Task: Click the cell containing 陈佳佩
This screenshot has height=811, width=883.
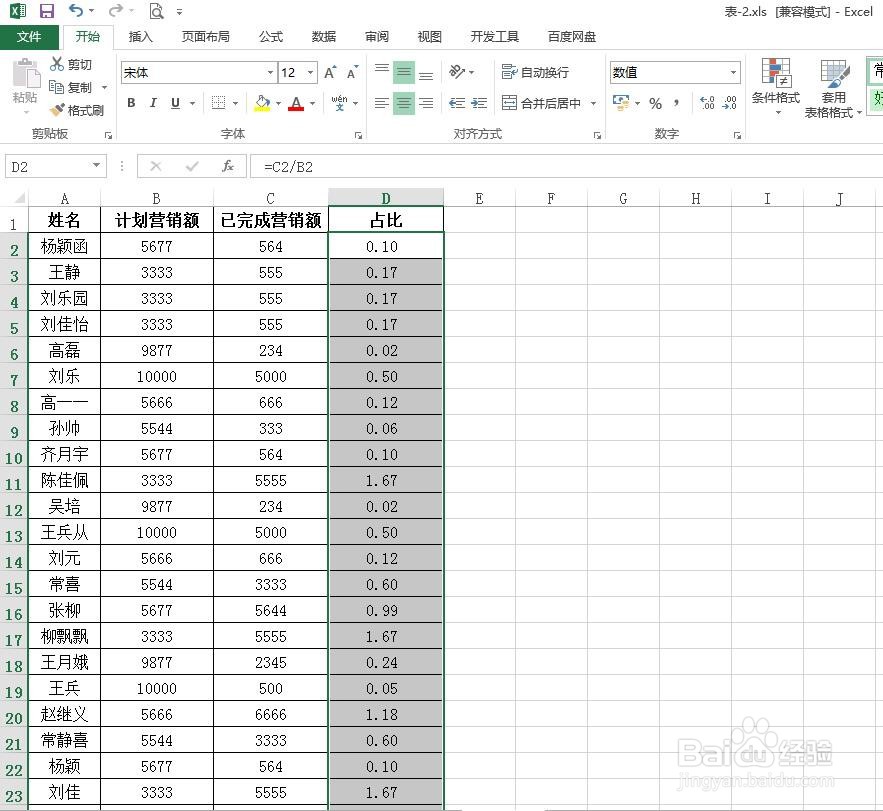Action: pos(64,480)
